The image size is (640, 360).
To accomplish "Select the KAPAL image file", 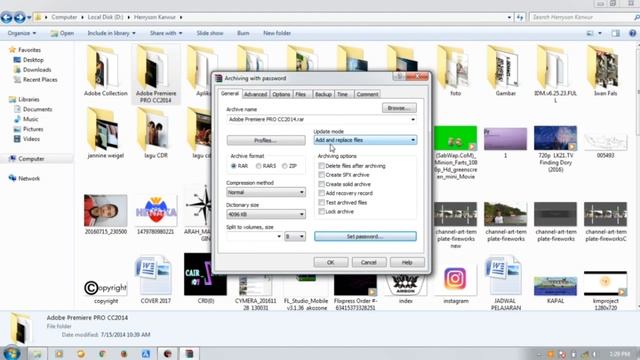I will 555,290.
